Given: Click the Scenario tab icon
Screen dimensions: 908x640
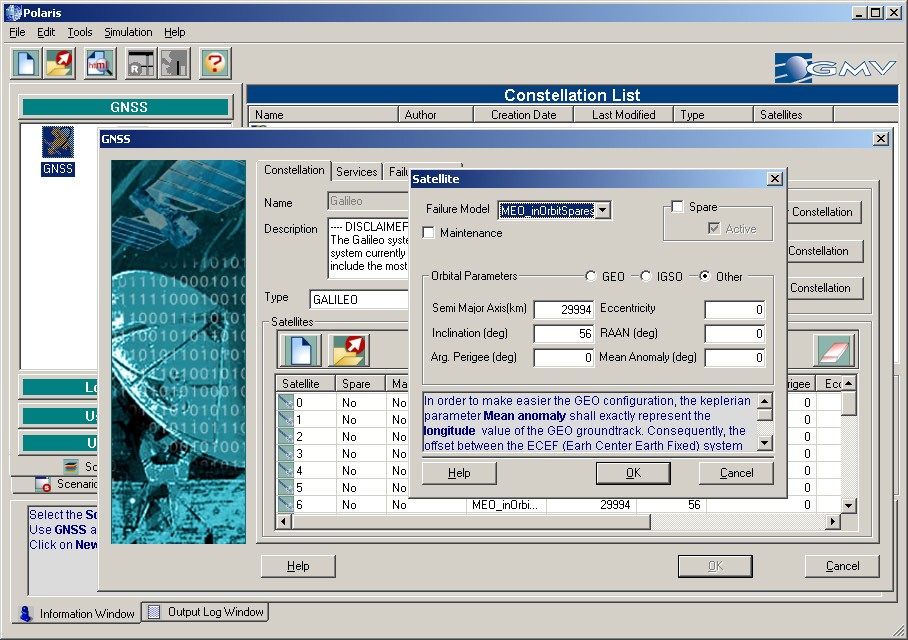Looking at the screenshot, I should (x=43, y=484).
